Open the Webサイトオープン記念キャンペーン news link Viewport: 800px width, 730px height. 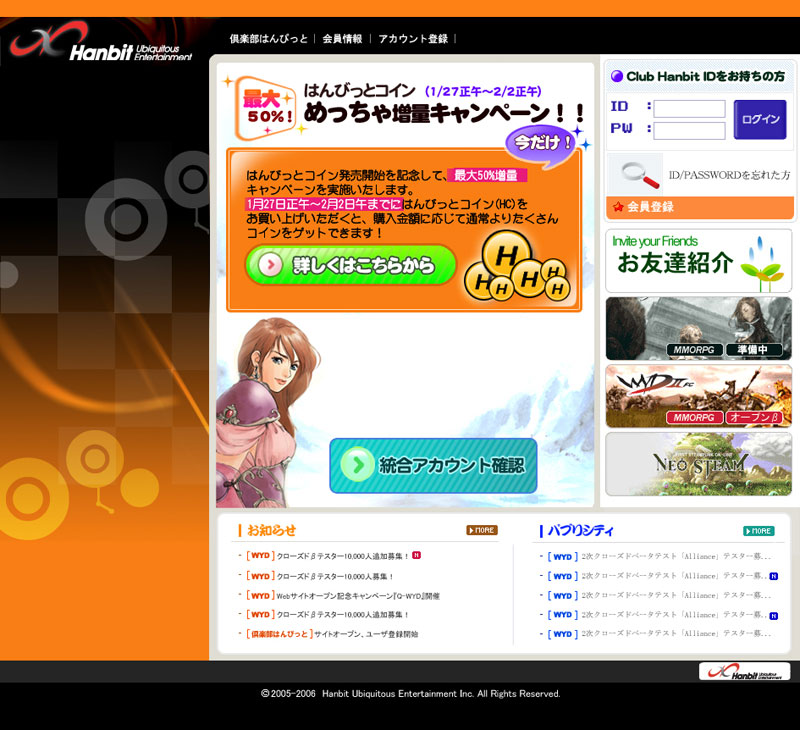tap(344, 596)
